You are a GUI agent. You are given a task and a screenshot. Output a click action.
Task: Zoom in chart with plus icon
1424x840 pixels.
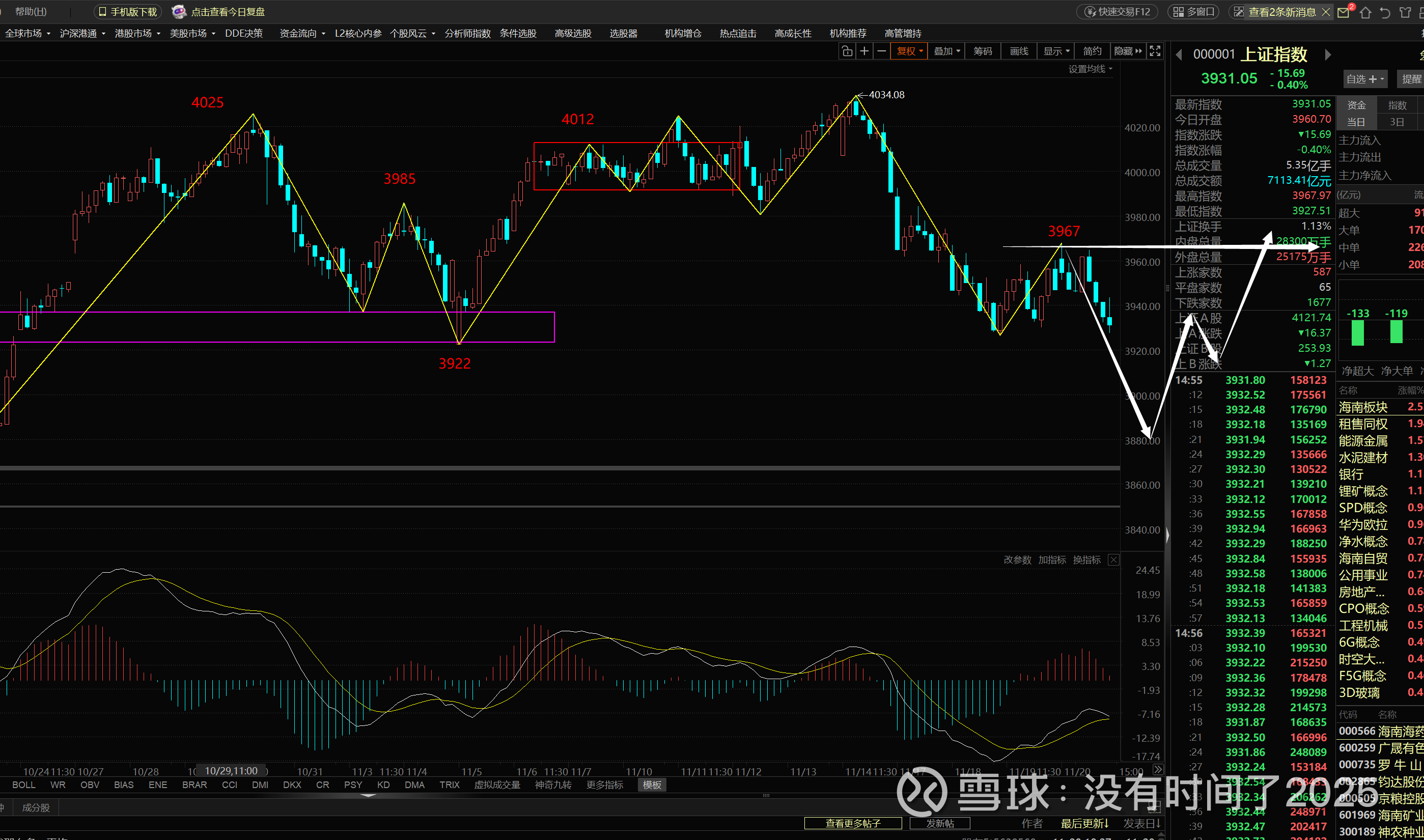pos(864,51)
